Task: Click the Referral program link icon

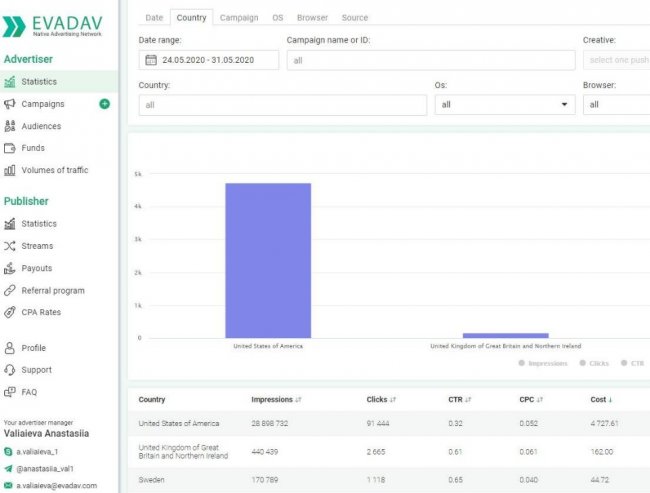Action: coord(10,290)
